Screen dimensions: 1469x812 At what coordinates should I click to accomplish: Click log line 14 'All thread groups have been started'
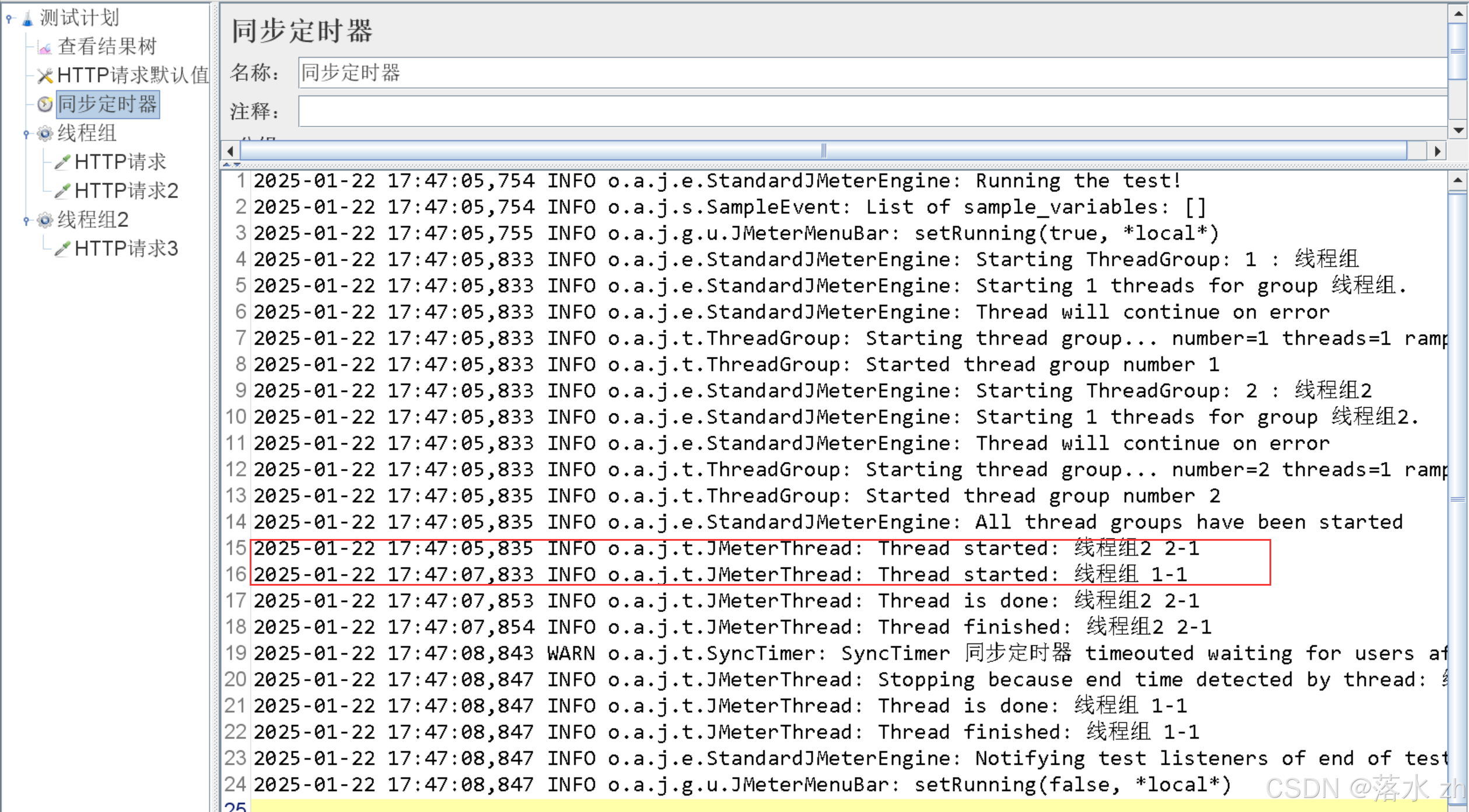[828, 522]
